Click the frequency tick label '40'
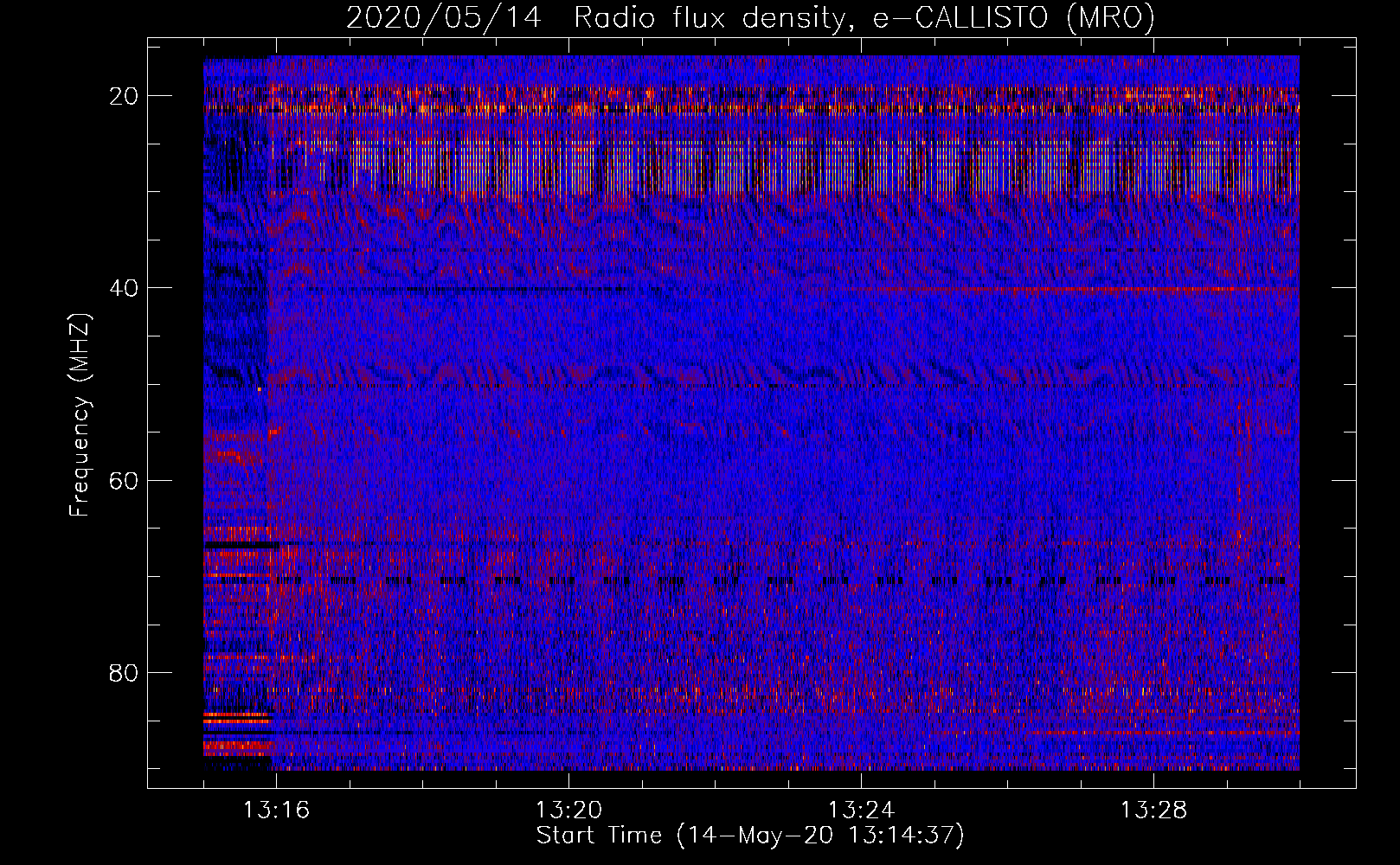The height and width of the screenshot is (865, 1400). click(x=124, y=288)
